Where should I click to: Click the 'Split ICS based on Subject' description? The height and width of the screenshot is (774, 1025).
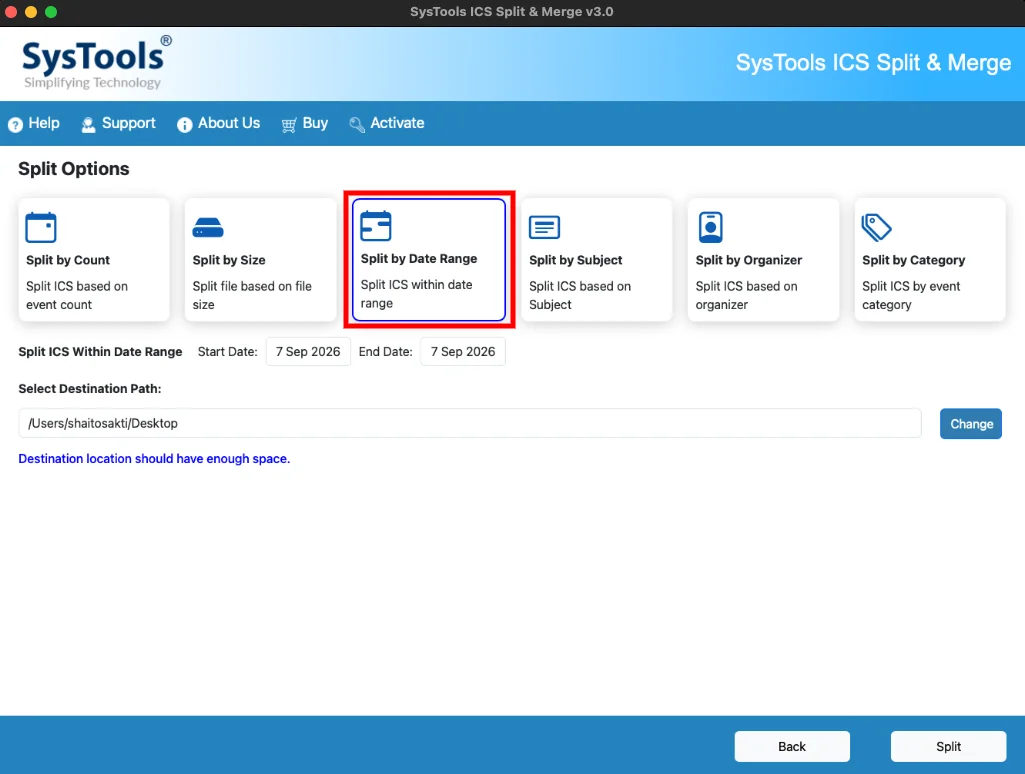click(580, 295)
